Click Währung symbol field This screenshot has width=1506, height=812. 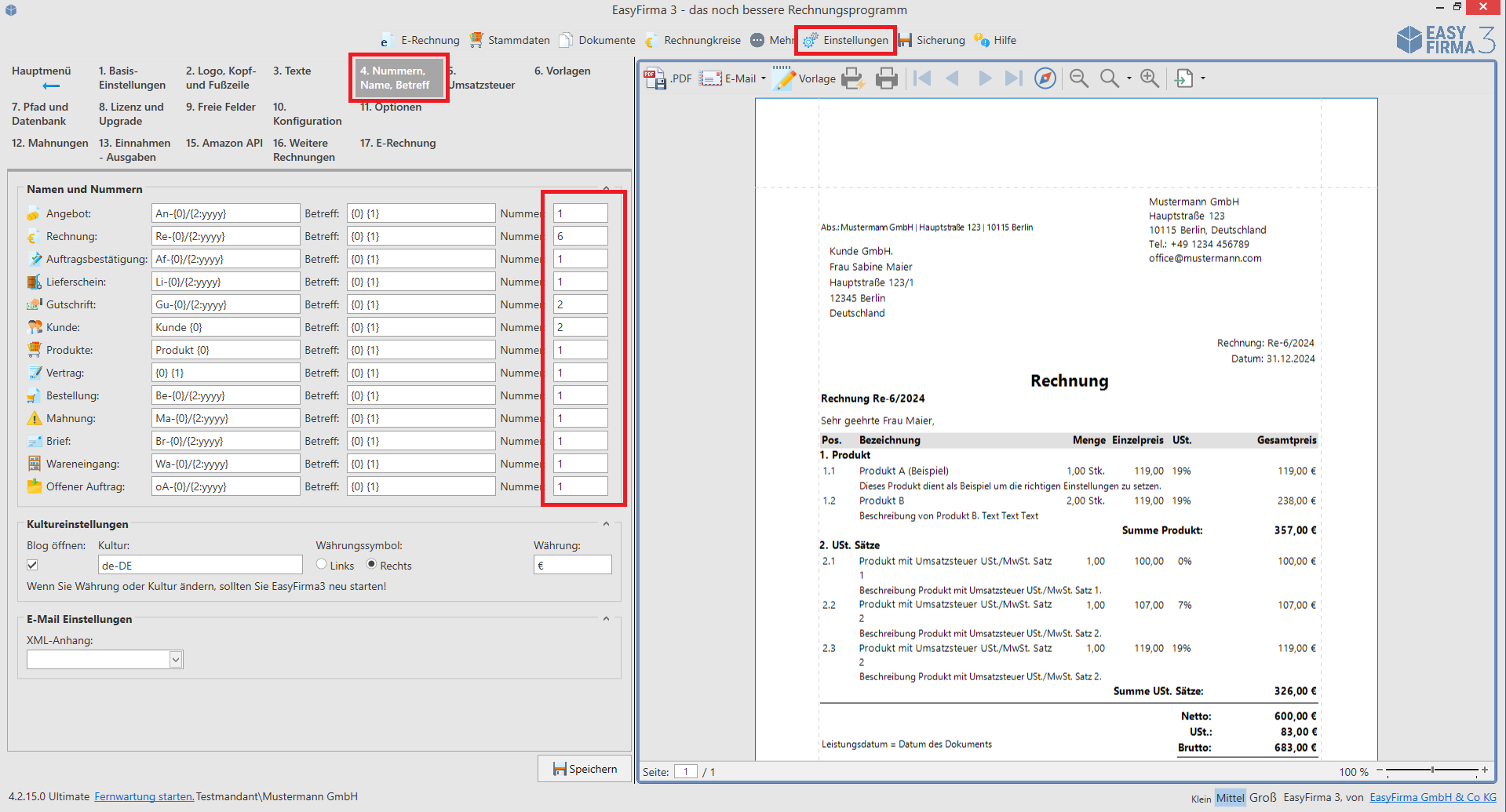[x=573, y=565]
